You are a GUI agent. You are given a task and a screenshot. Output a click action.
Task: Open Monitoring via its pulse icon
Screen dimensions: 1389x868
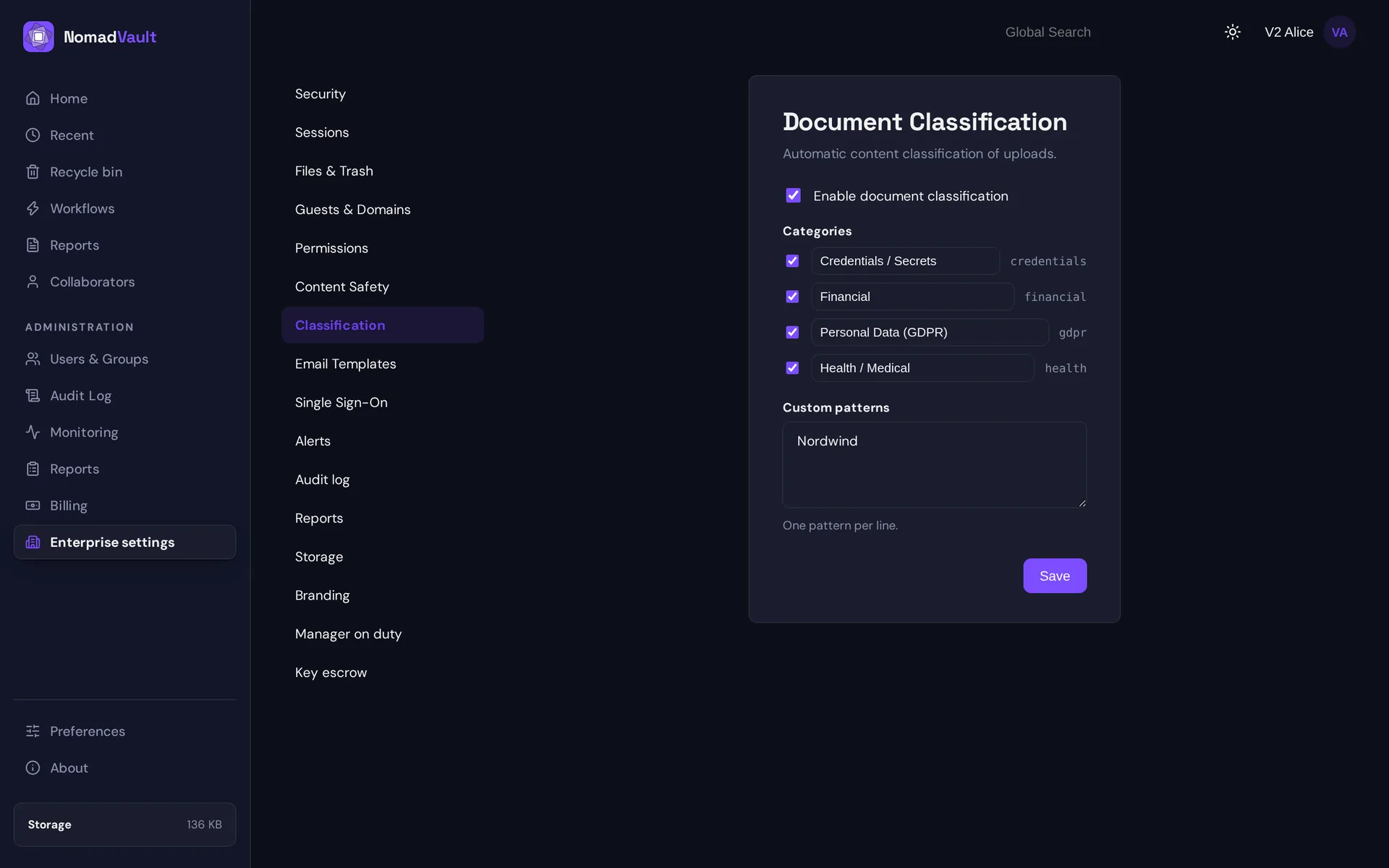pos(33,432)
